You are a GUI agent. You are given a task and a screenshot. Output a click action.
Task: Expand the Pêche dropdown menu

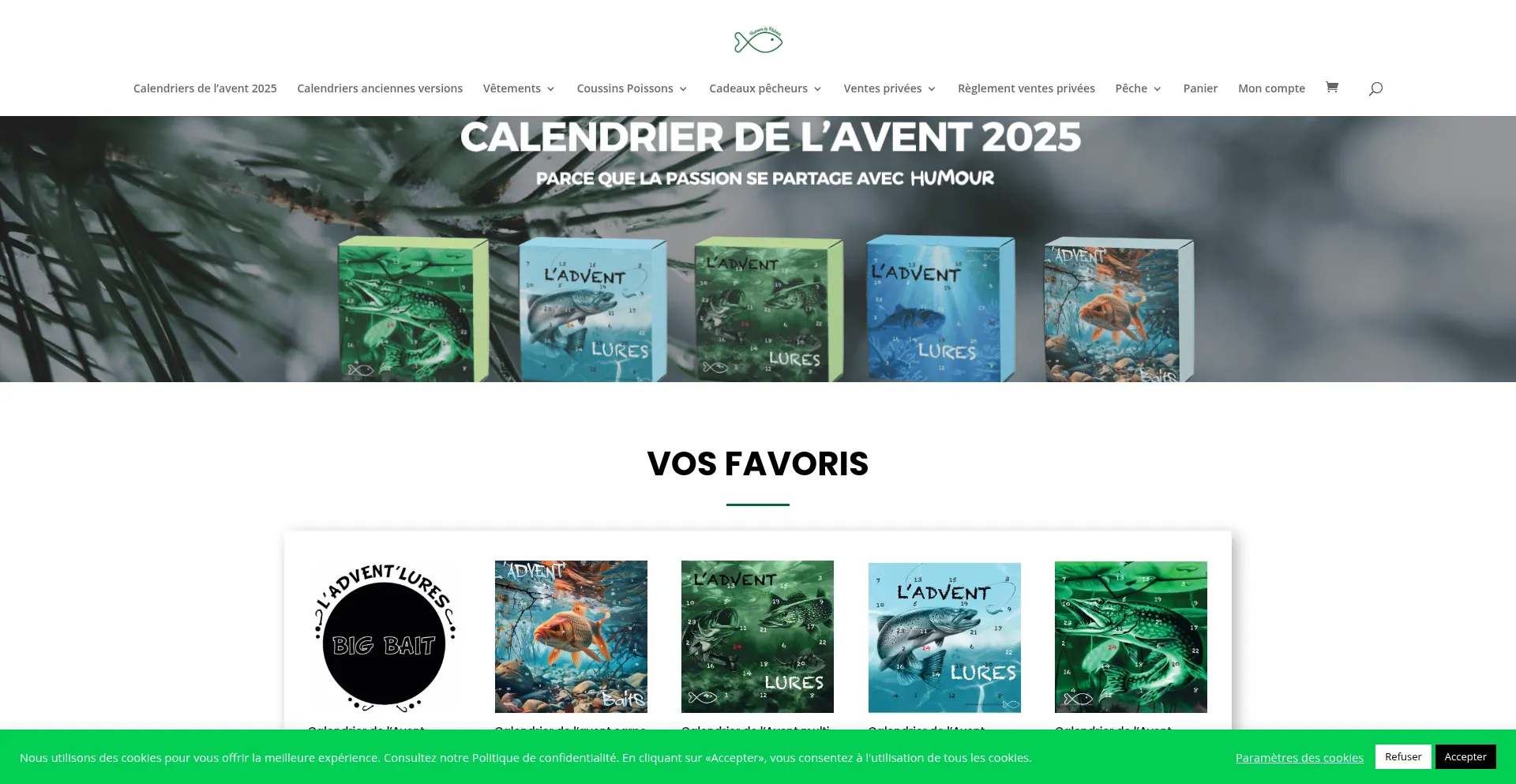[1138, 88]
